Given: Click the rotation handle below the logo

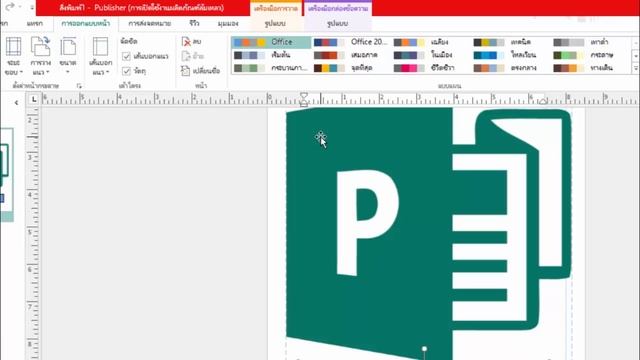Looking at the screenshot, I should pyautogui.click(x=424, y=349).
